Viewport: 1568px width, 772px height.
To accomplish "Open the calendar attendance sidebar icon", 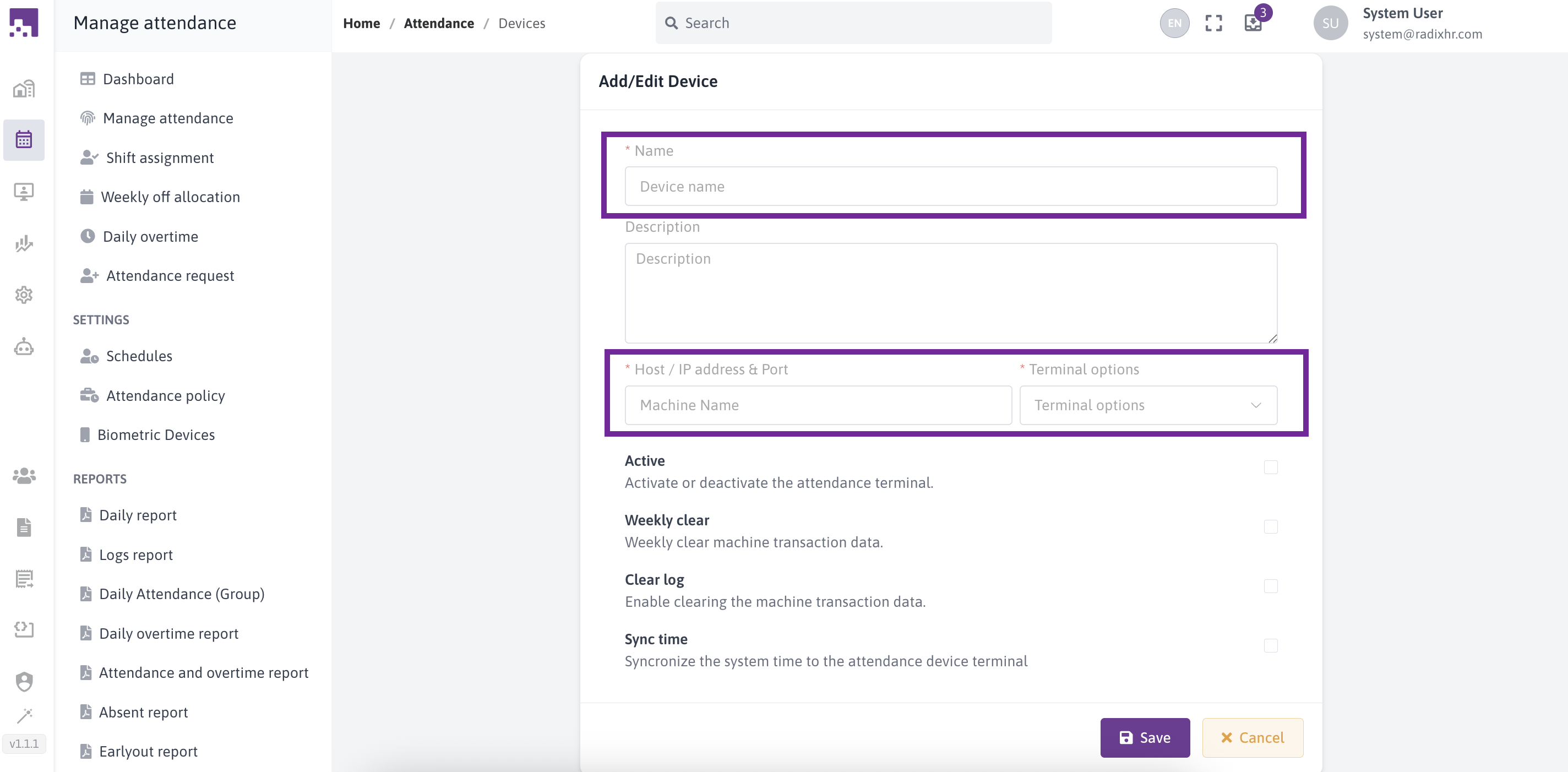I will tap(24, 139).
